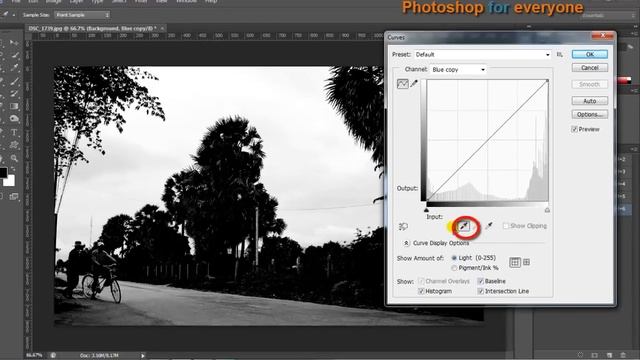Image resolution: width=640 pixels, height=360 pixels.
Task: Choose the edit-points curve tool in Curves
Action: (402, 84)
